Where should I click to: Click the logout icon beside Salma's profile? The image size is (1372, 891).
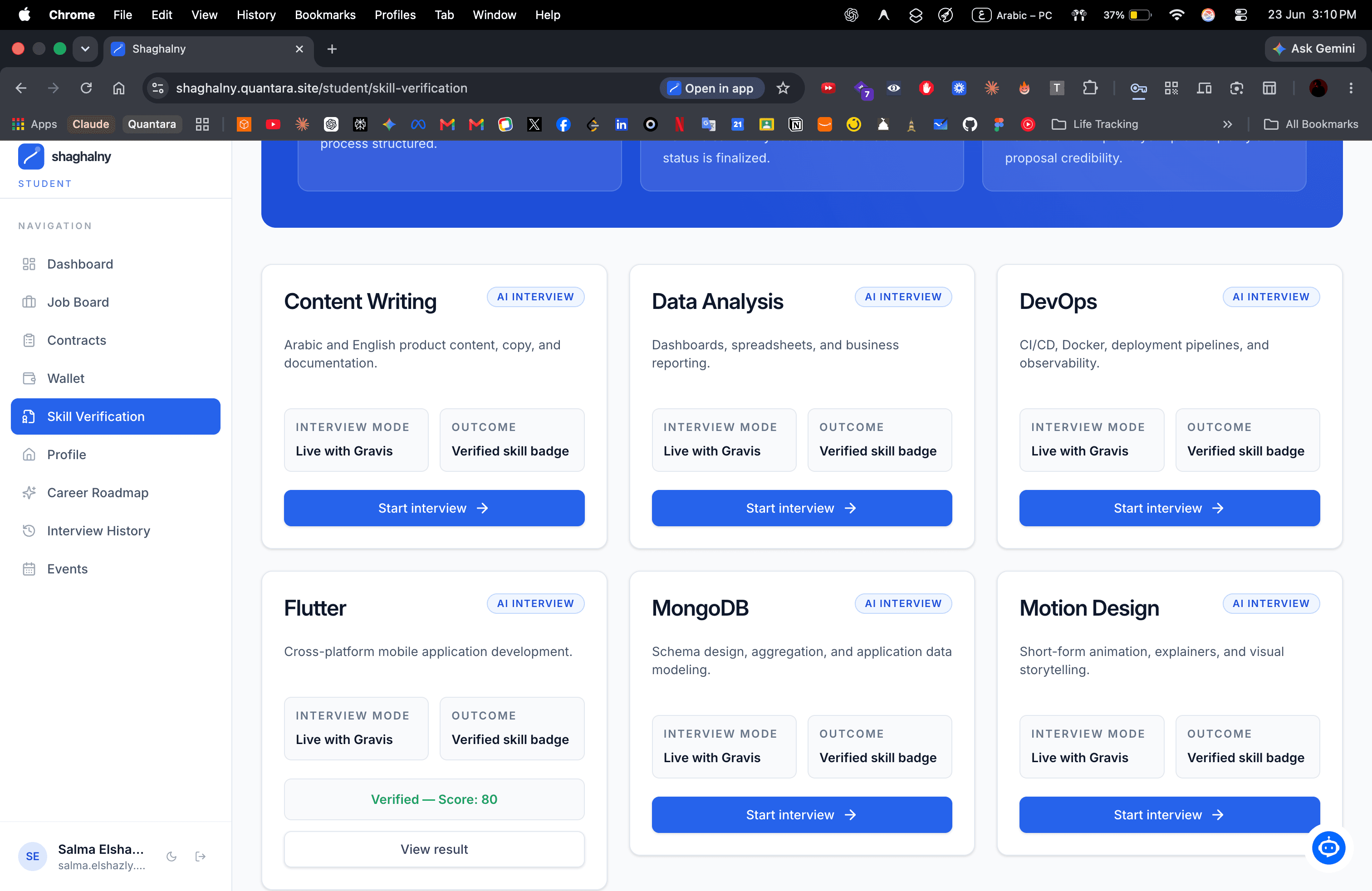pos(201,857)
